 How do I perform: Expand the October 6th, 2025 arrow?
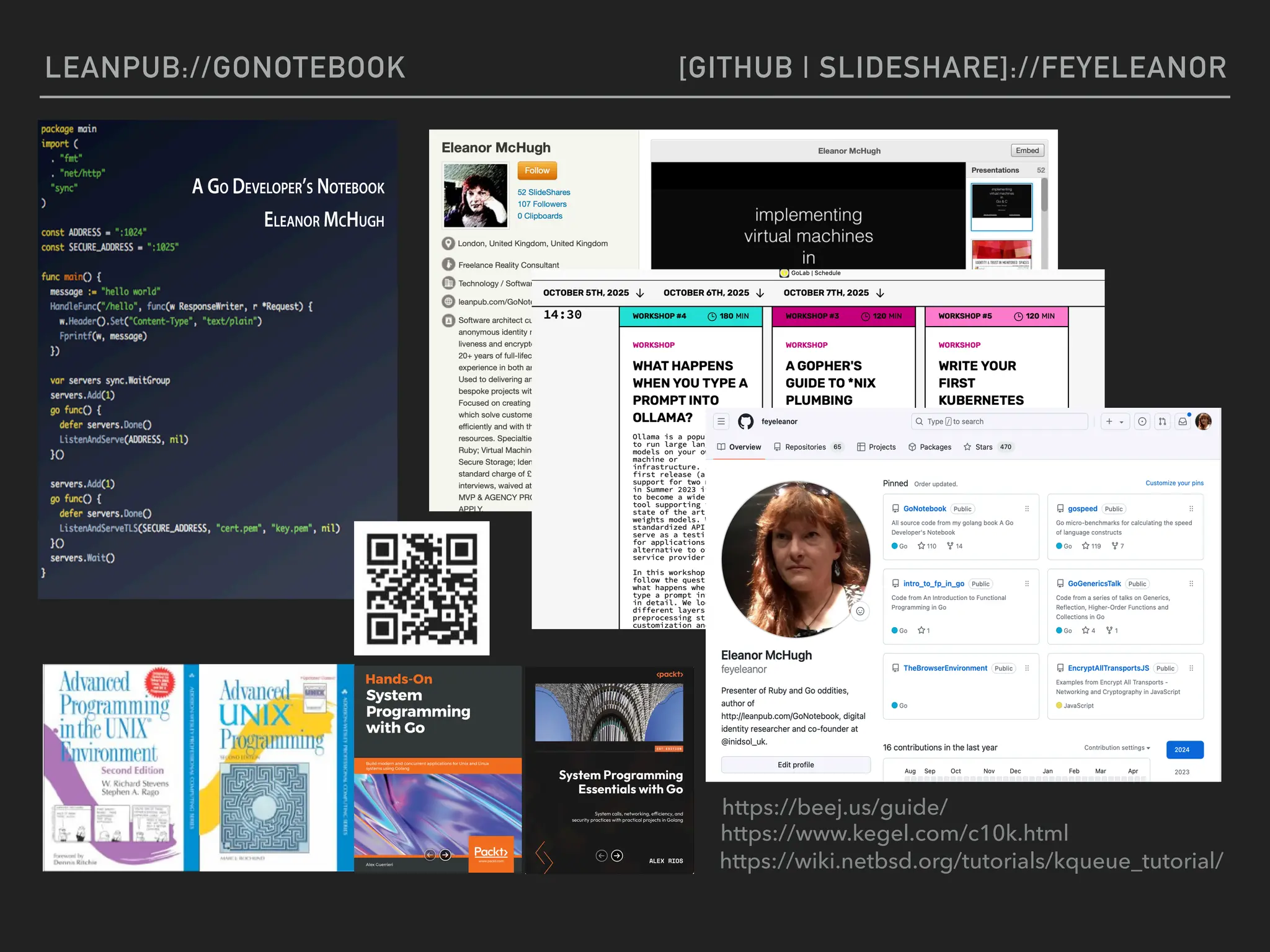point(760,293)
